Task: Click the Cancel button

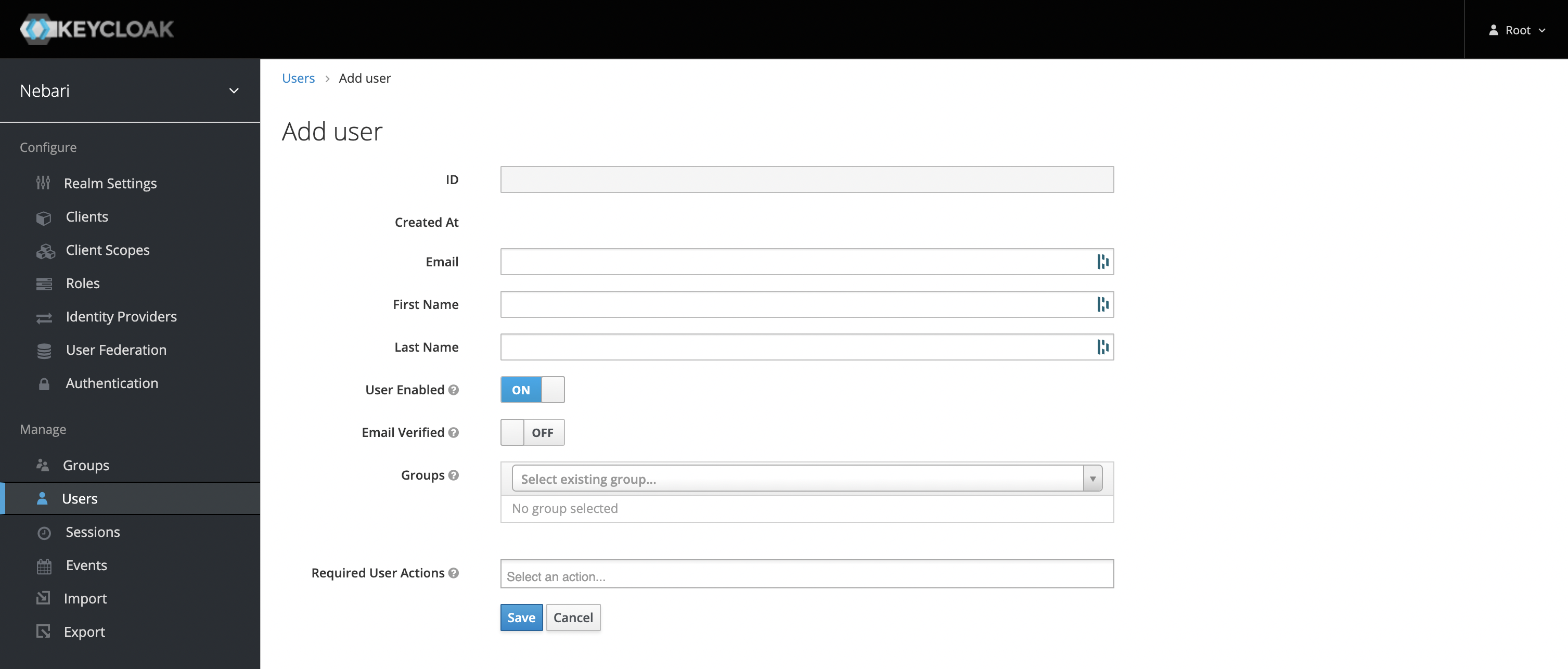Action: point(573,616)
